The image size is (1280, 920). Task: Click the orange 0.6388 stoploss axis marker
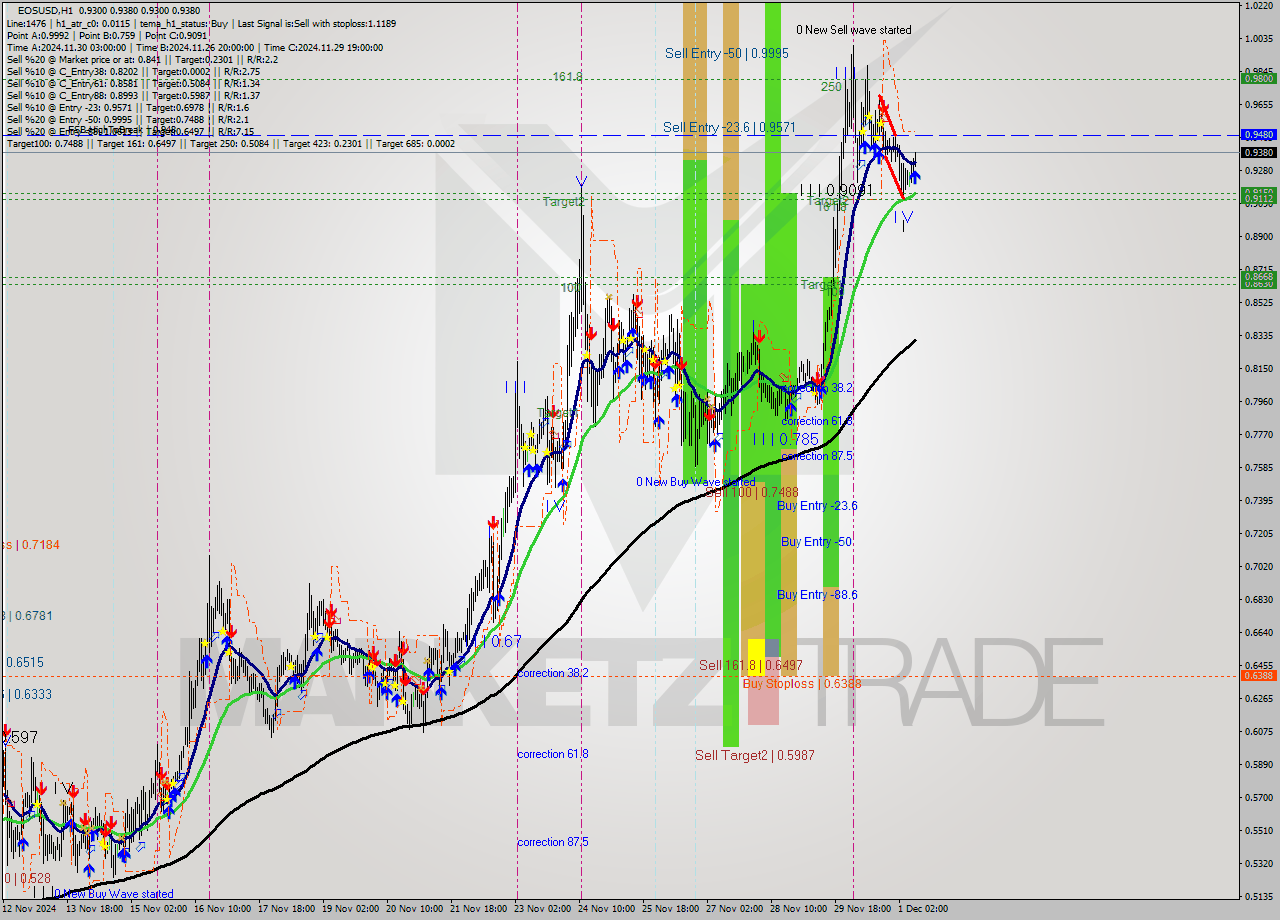1258,675
